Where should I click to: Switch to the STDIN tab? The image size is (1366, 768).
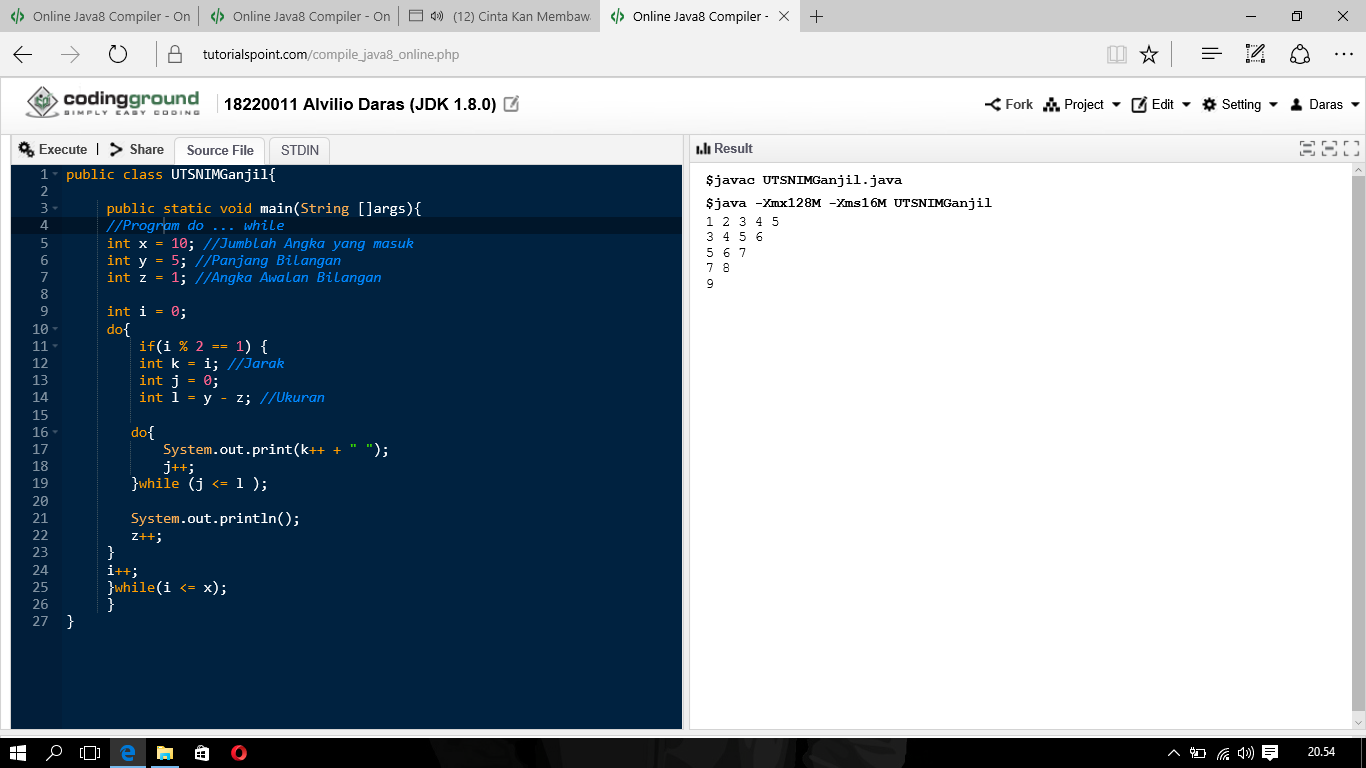point(300,150)
